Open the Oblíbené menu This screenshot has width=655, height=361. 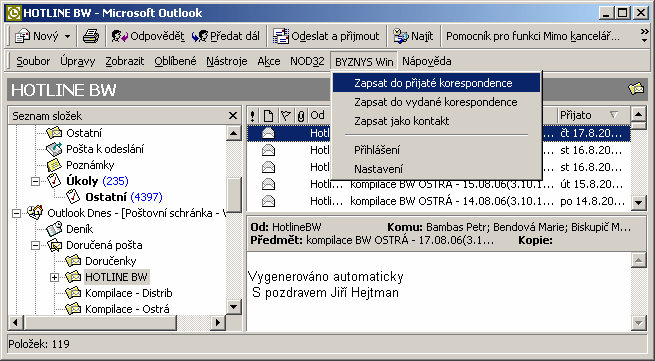175,61
